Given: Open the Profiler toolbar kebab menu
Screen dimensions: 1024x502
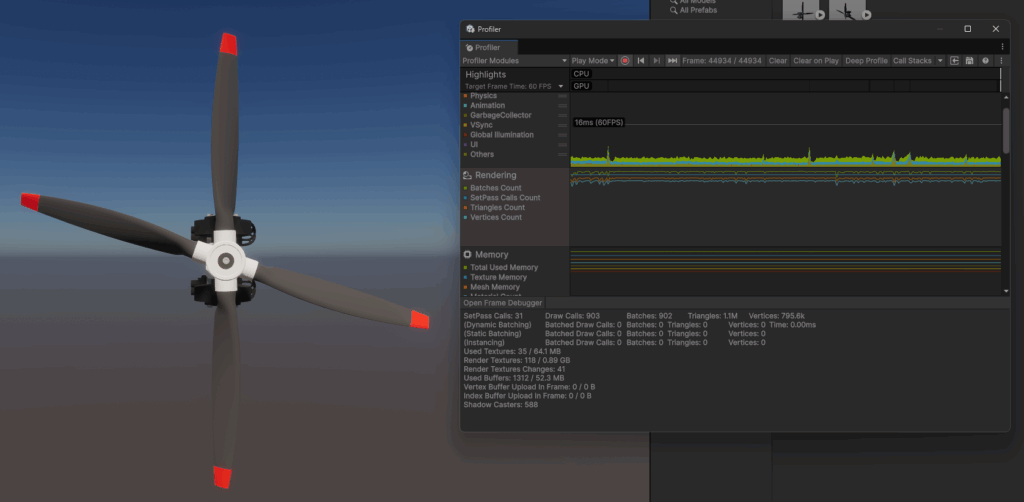Looking at the screenshot, I should pyautogui.click(x=1001, y=61).
